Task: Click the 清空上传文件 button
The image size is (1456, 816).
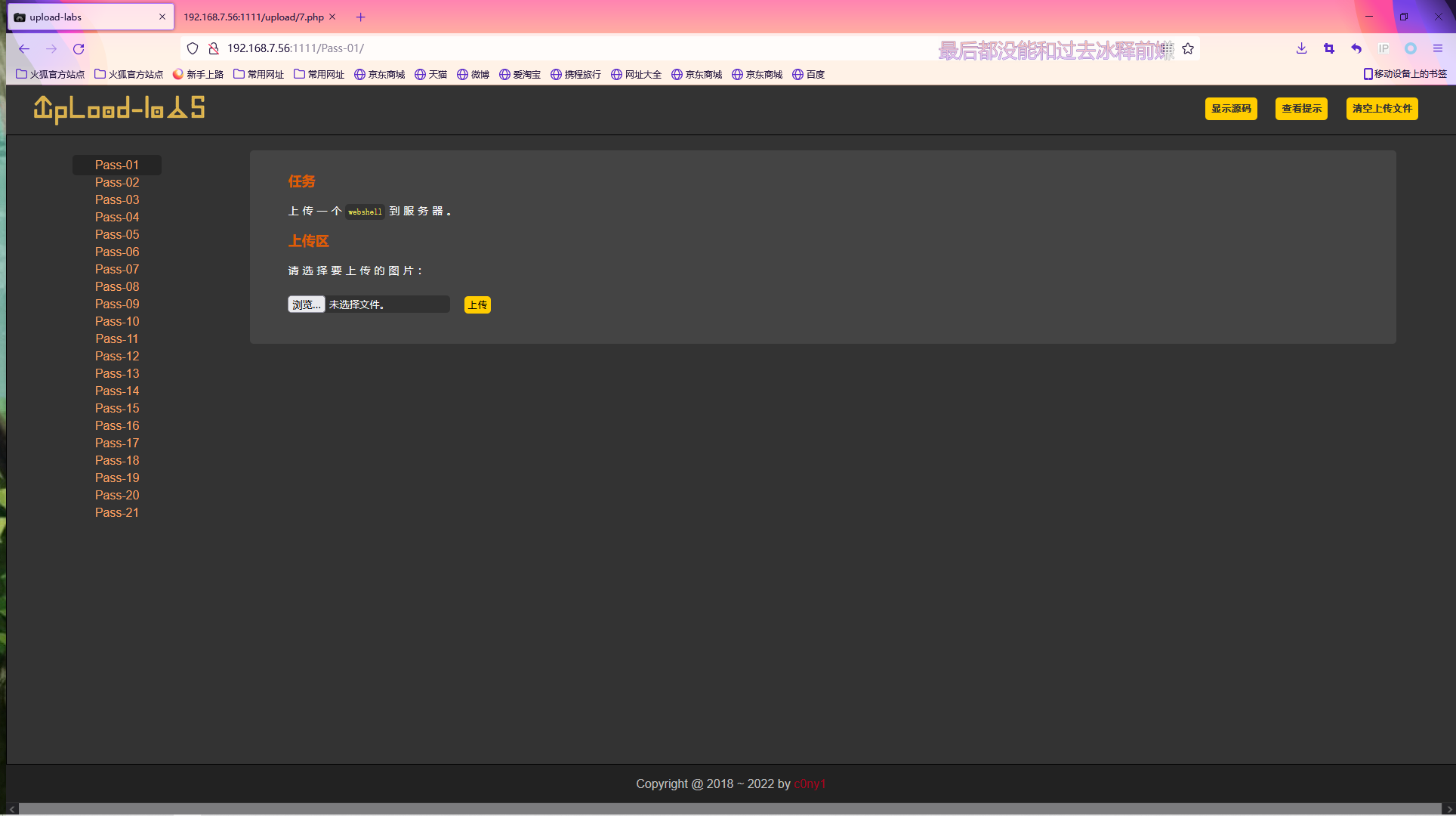Action: (x=1381, y=109)
